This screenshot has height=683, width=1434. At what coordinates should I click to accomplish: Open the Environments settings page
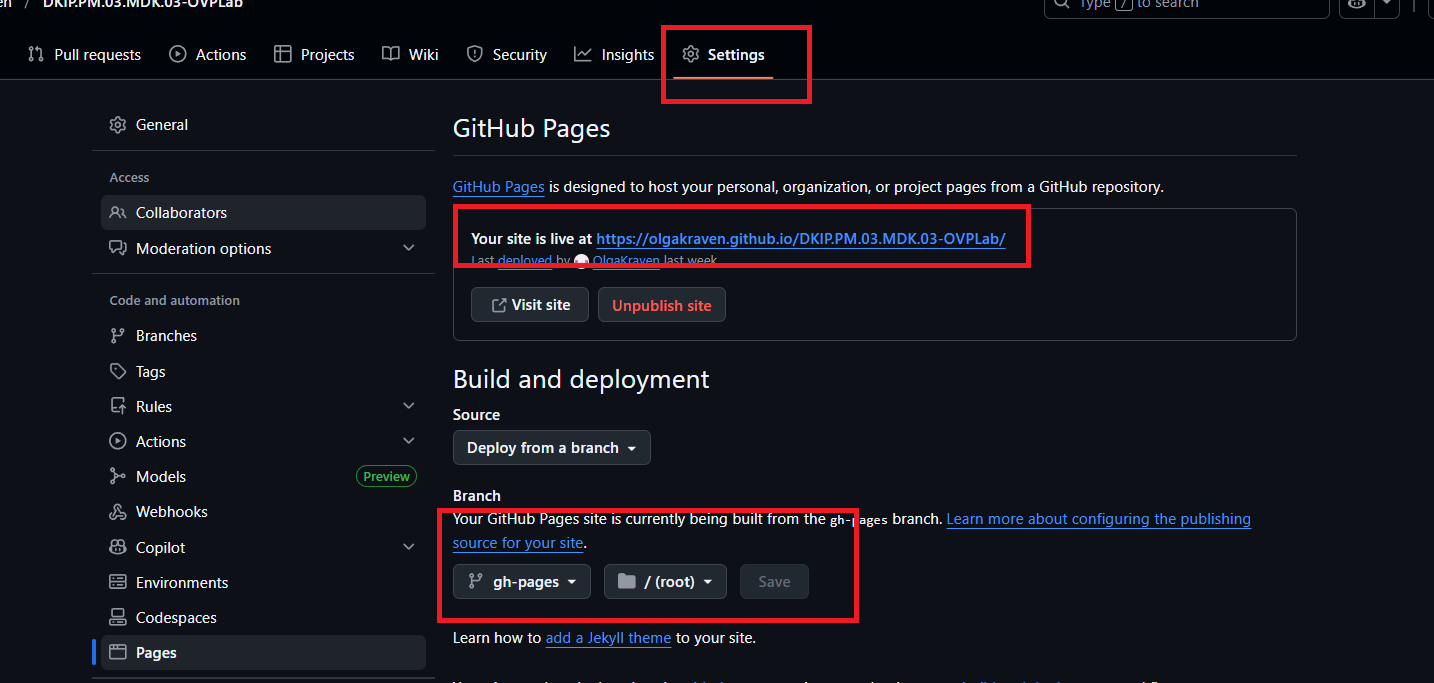[x=263, y=583]
